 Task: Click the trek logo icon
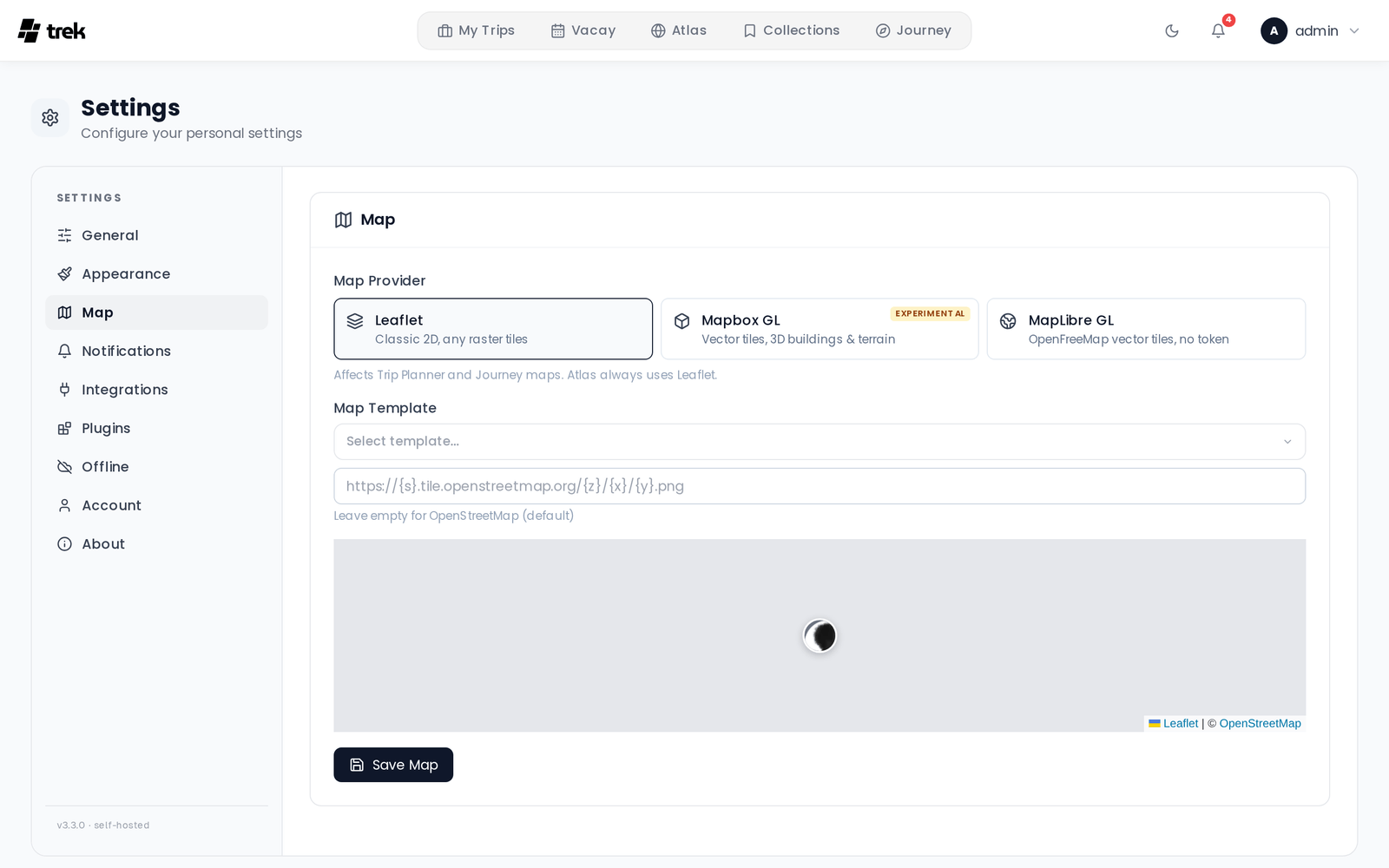(x=30, y=31)
